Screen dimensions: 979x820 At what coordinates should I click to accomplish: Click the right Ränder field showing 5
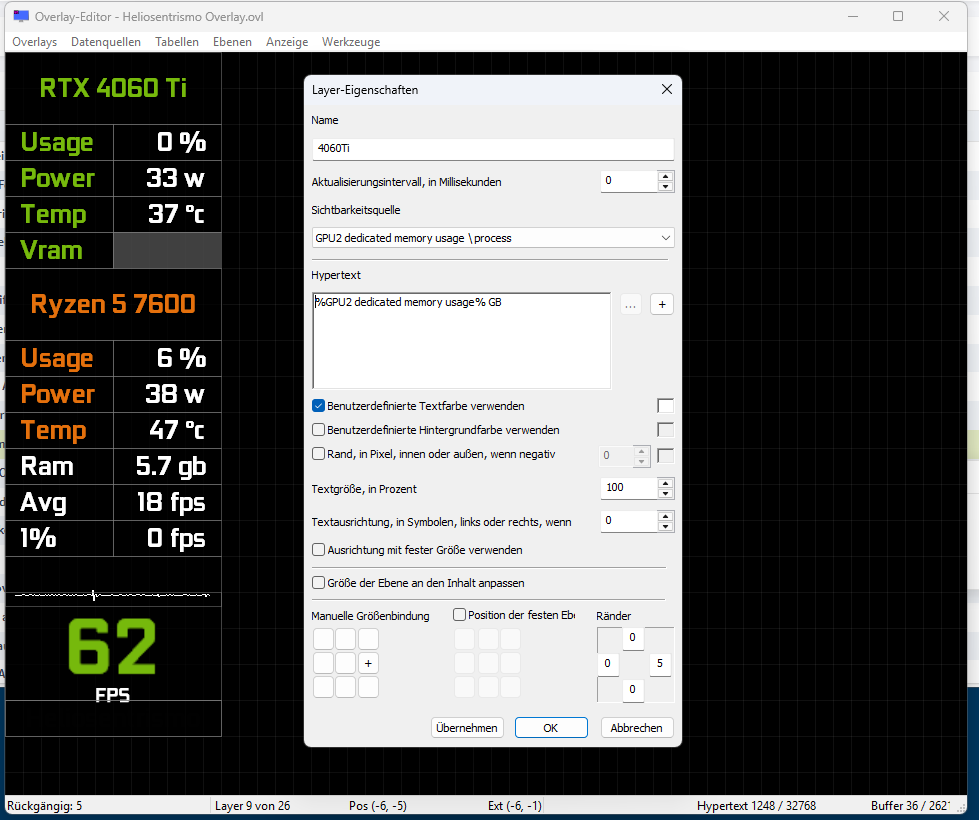coord(660,664)
